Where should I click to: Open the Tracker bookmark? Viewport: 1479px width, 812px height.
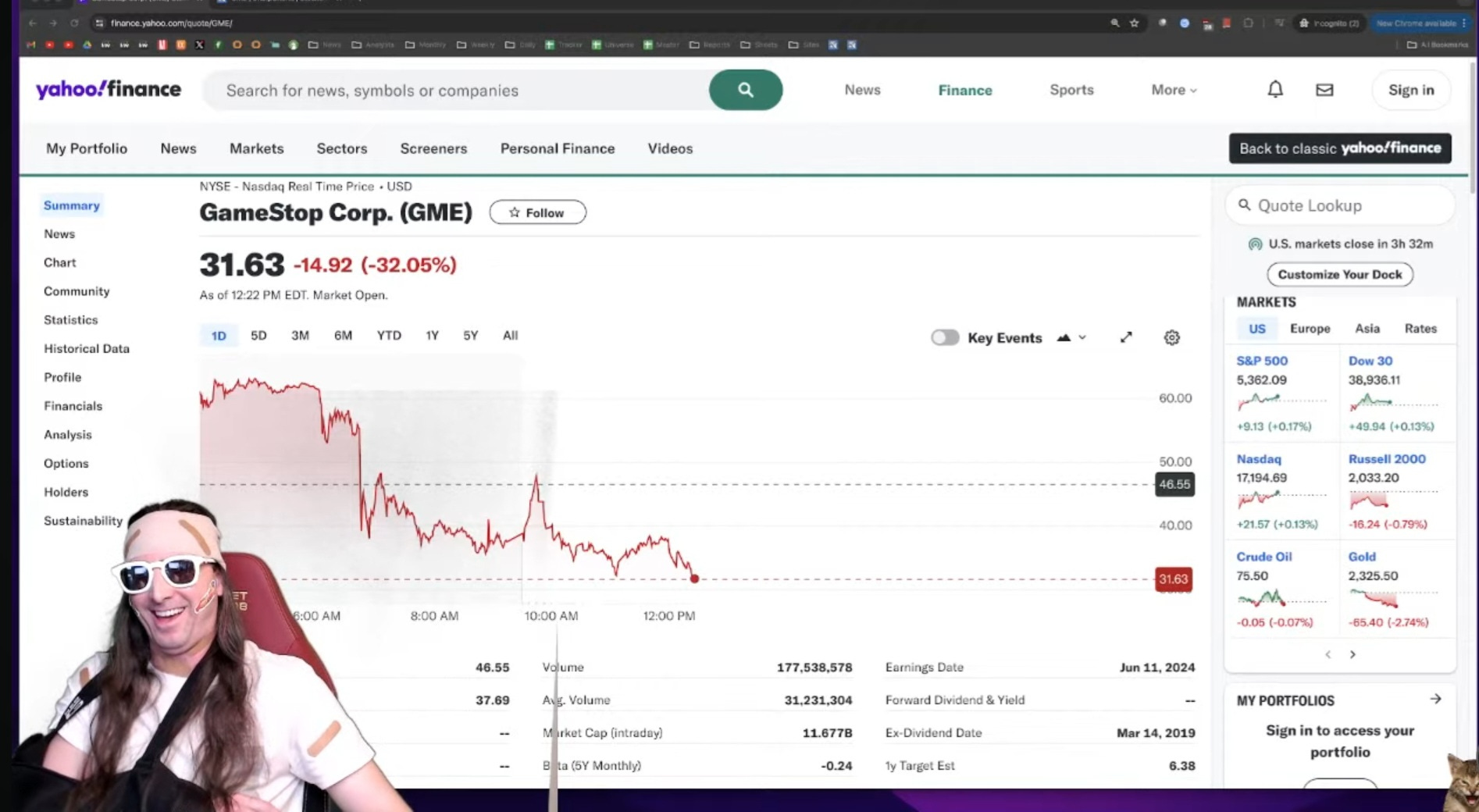565,45
